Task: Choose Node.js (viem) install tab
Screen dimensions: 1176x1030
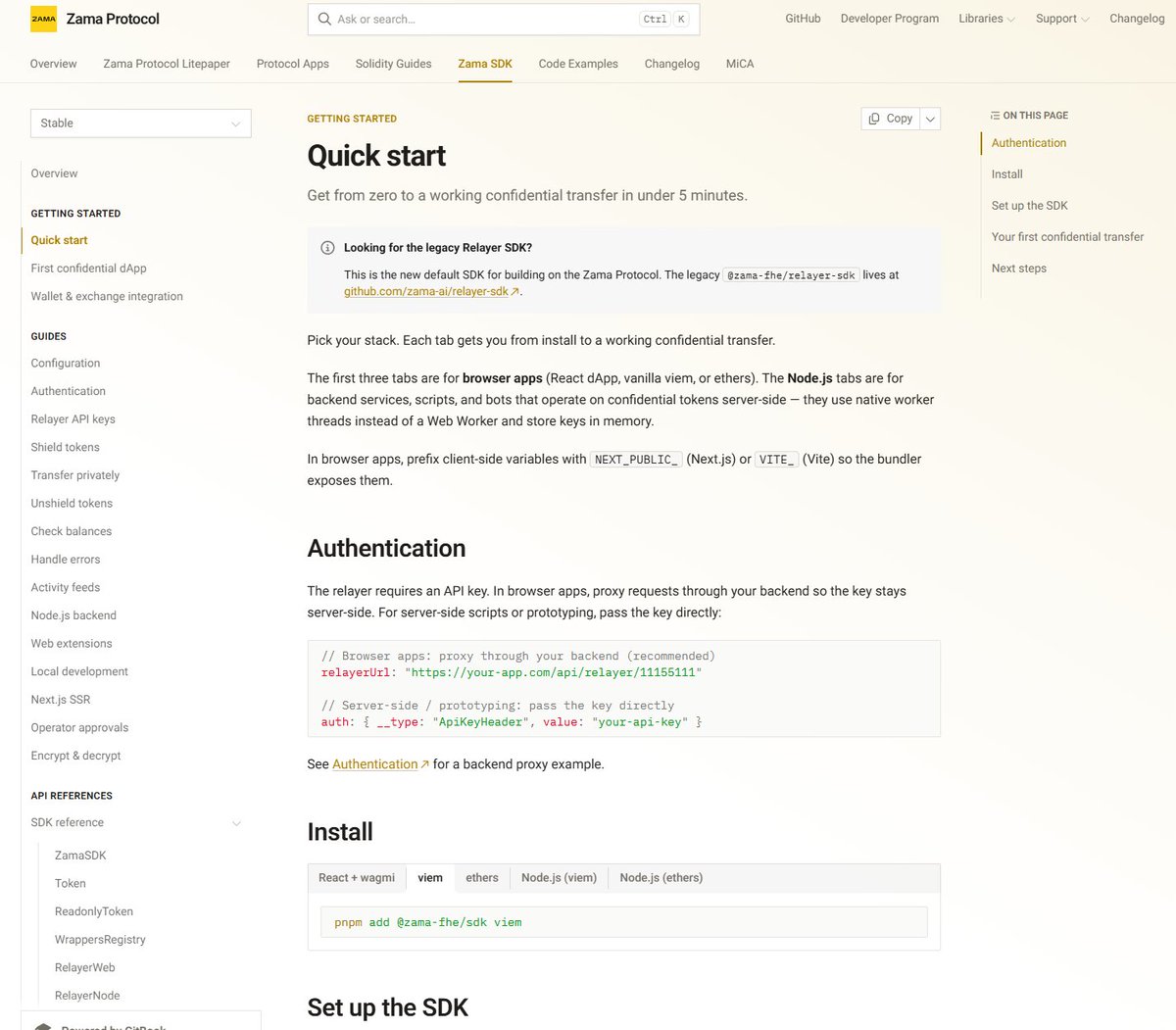Action: click(x=559, y=878)
